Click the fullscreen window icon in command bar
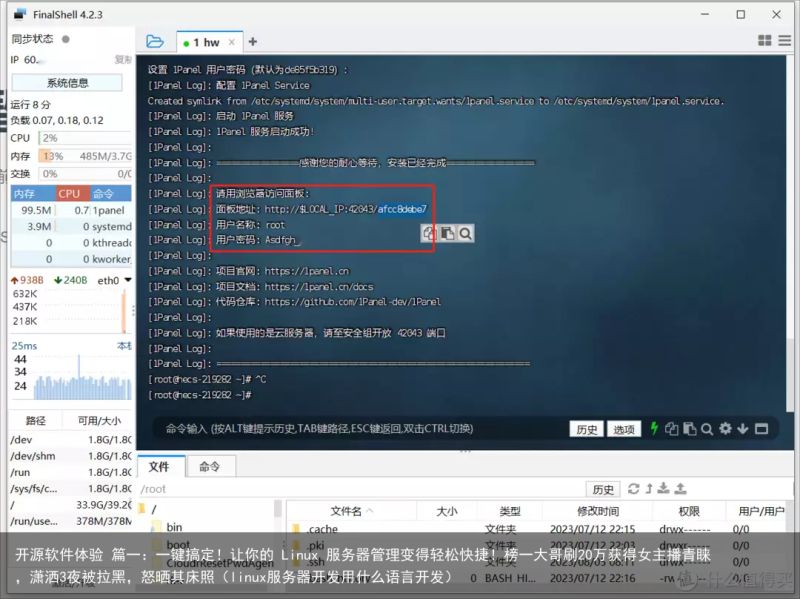Viewport: 800px width, 599px height. (x=761, y=429)
